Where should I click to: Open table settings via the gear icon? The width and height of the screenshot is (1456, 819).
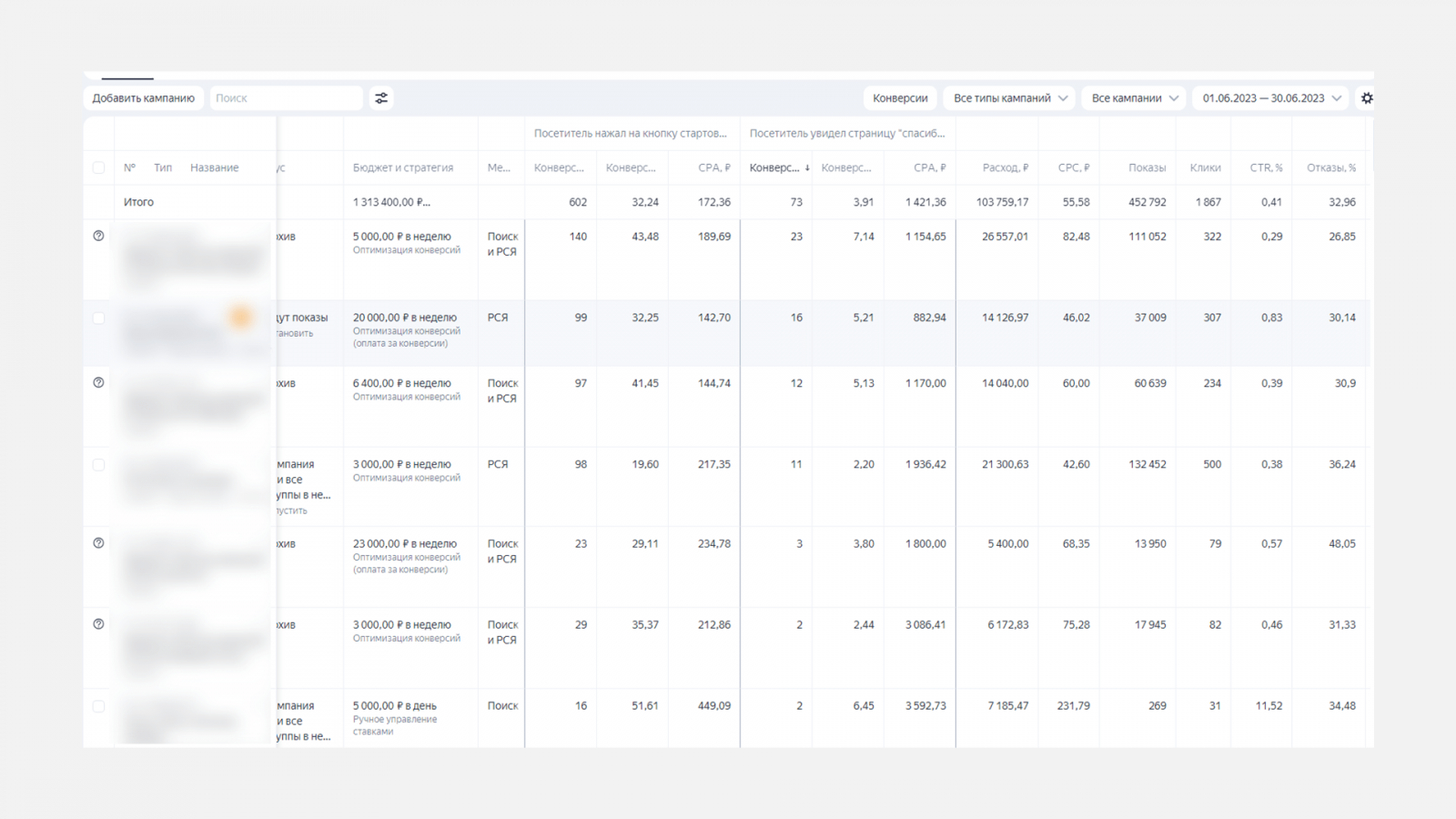pos(1367,98)
